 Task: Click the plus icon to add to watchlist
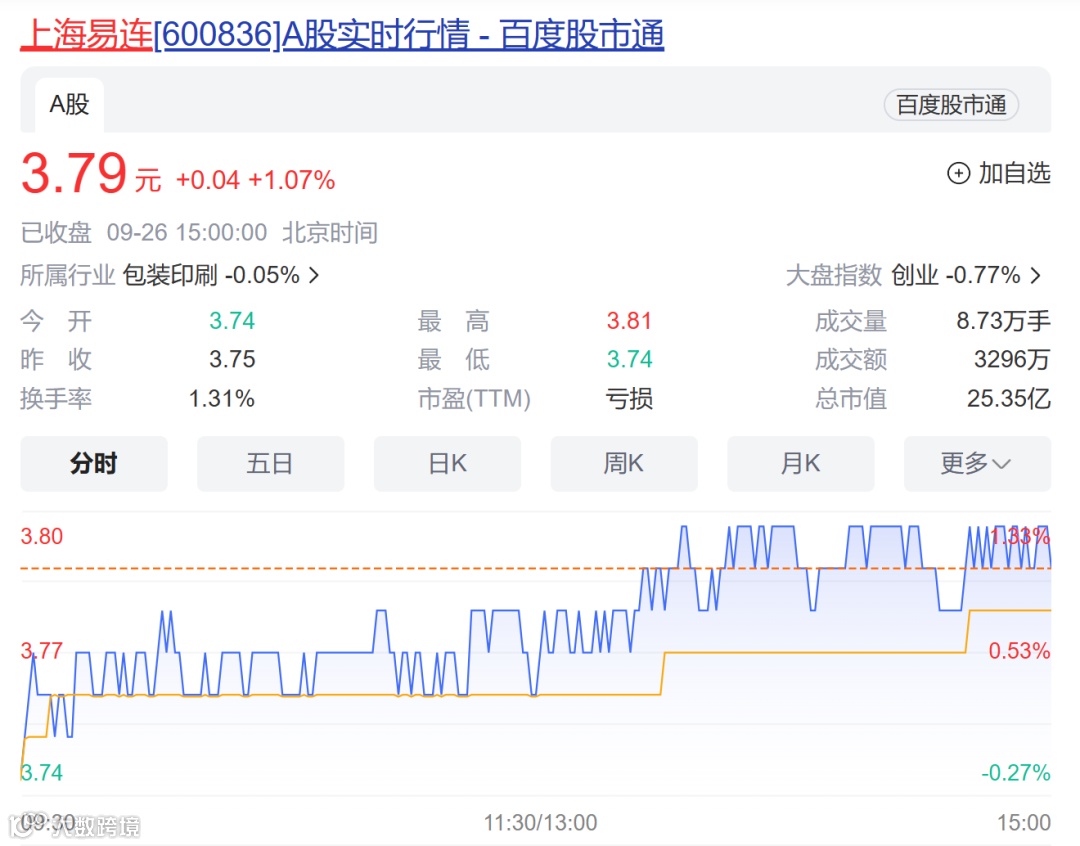click(x=958, y=173)
